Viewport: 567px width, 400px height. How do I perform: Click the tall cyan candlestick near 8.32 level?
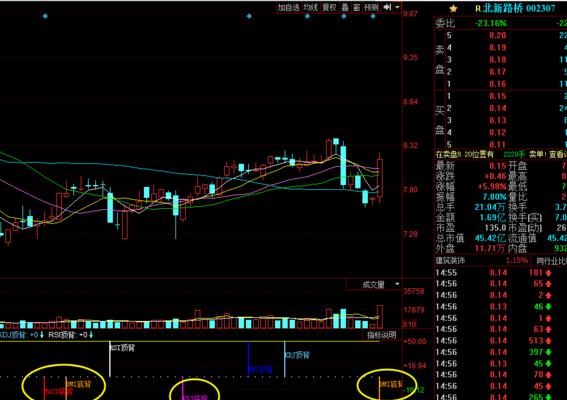[x=343, y=166]
